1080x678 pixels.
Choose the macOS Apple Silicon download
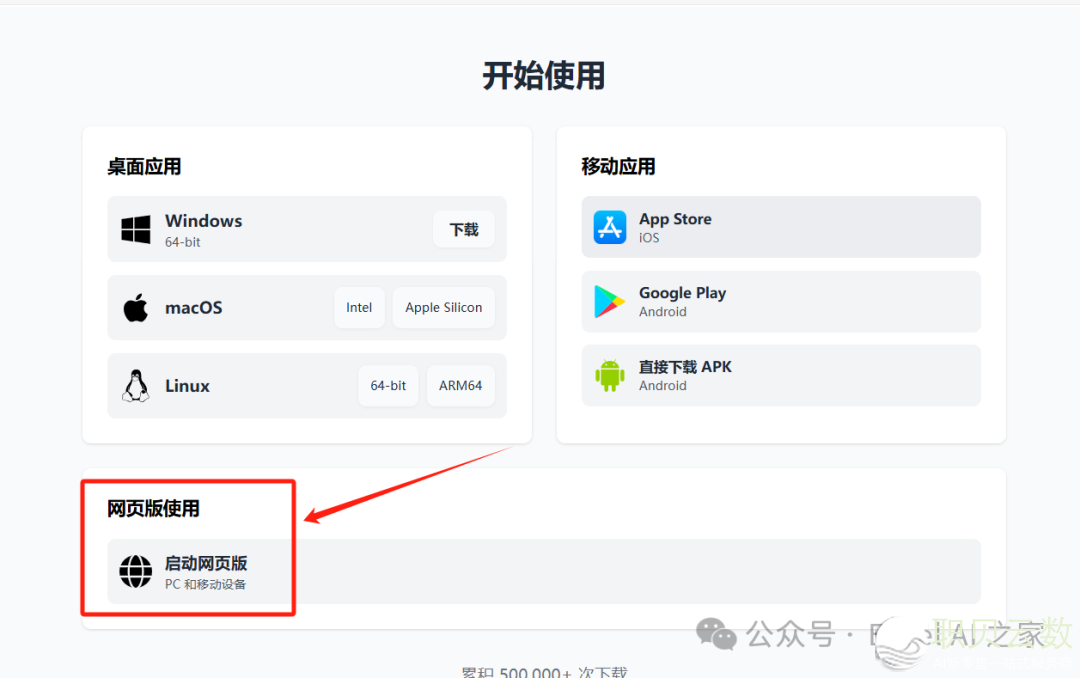point(444,307)
